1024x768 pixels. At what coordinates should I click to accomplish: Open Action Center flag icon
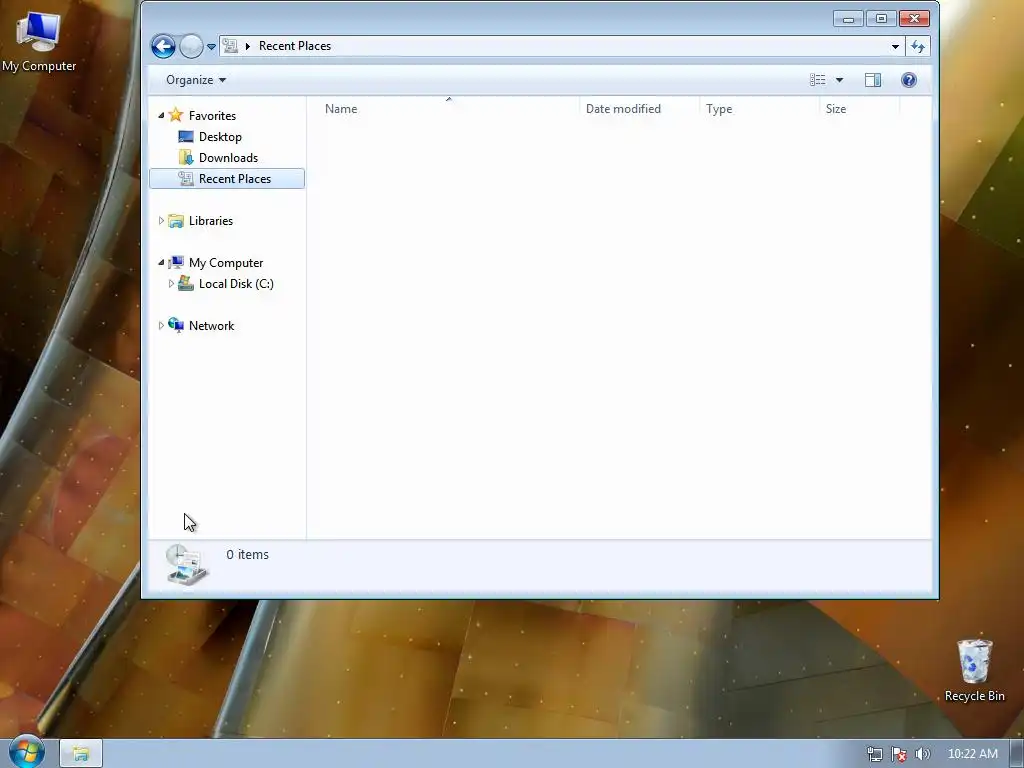pyautogui.click(x=899, y=754)
